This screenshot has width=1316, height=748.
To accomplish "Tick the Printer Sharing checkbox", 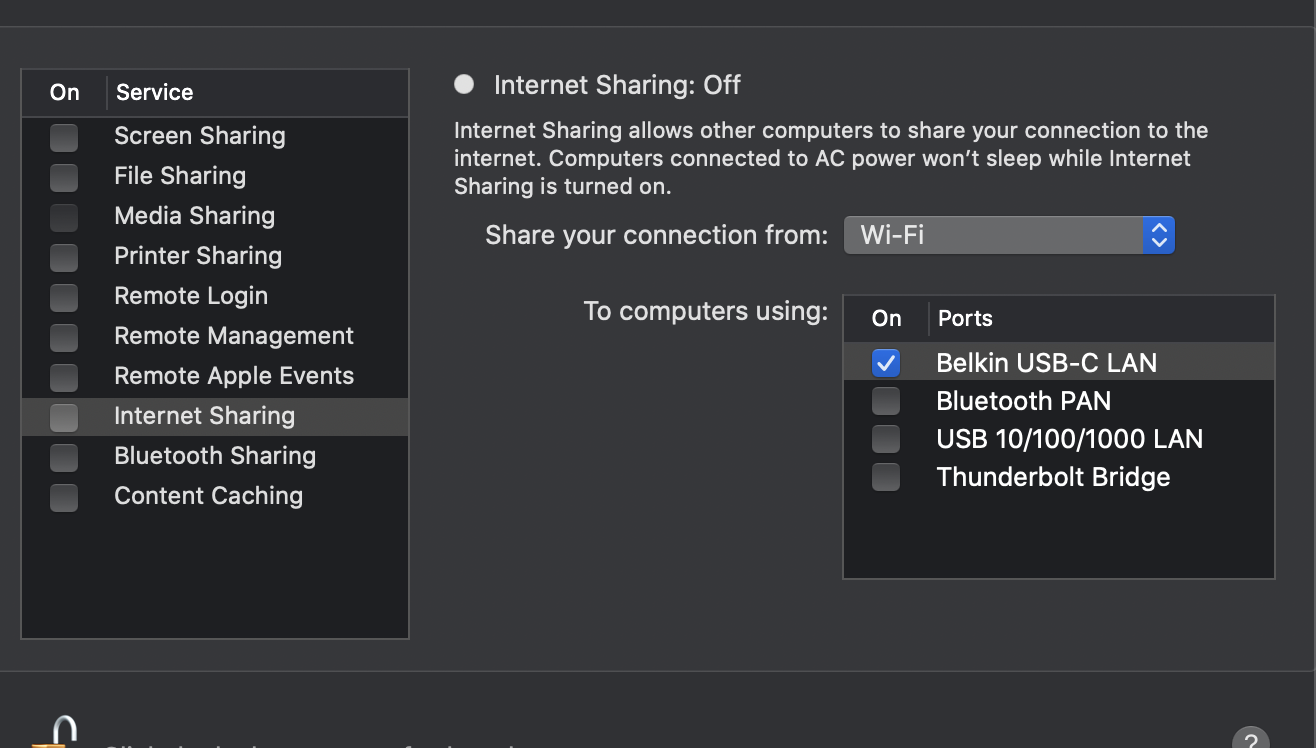I will (64, 257).
